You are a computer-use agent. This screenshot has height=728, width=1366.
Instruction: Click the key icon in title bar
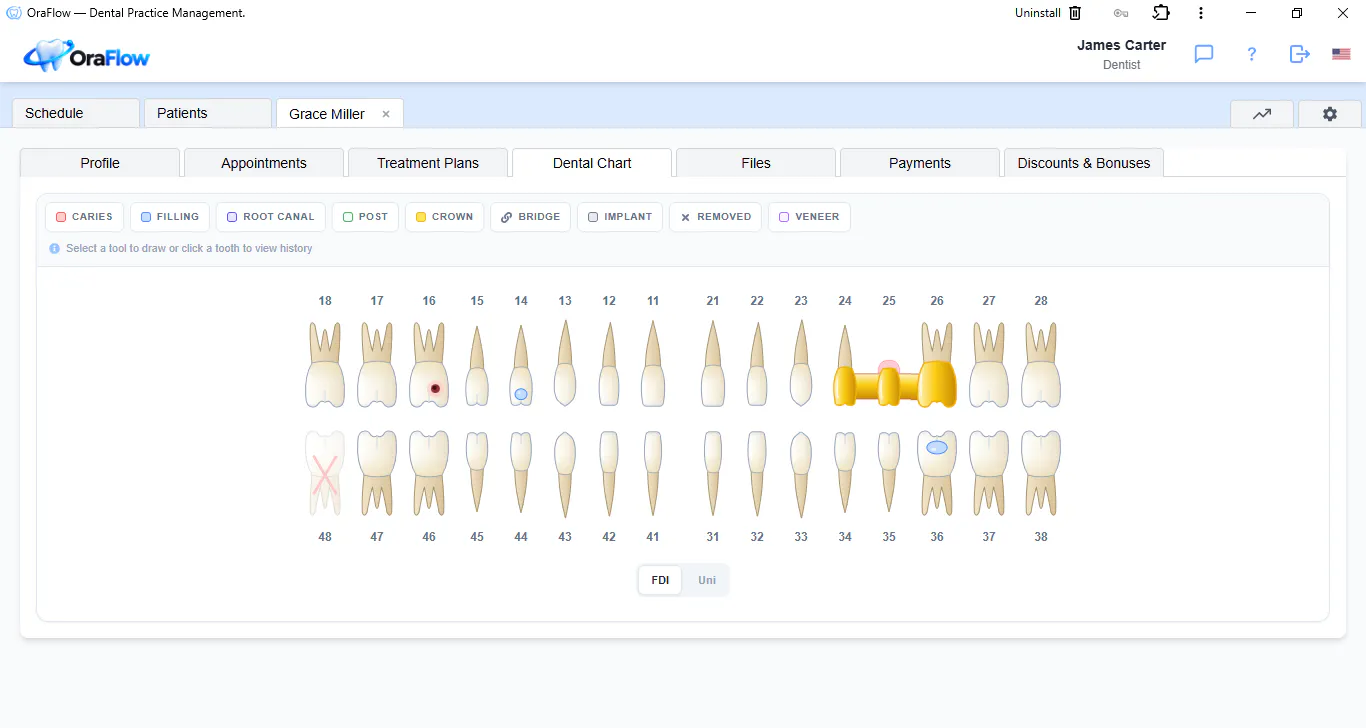1121,13
